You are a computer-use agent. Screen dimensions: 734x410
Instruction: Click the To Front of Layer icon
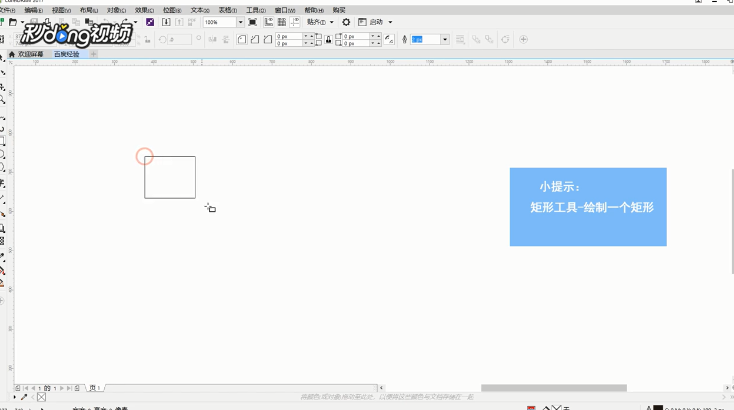(476, 40)
